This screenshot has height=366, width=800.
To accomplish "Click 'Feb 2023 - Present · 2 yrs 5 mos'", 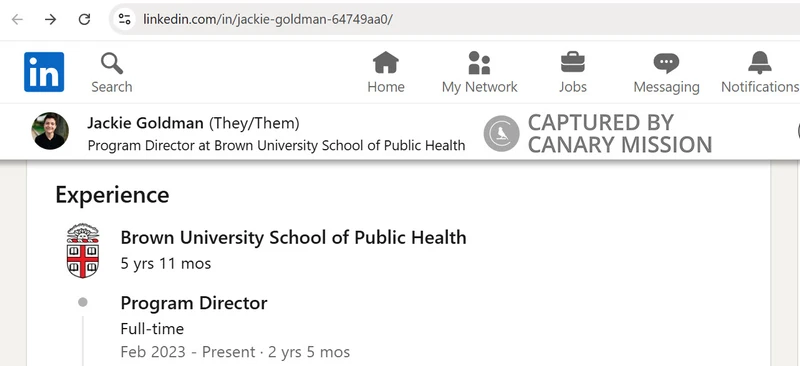I will point(235,352).
